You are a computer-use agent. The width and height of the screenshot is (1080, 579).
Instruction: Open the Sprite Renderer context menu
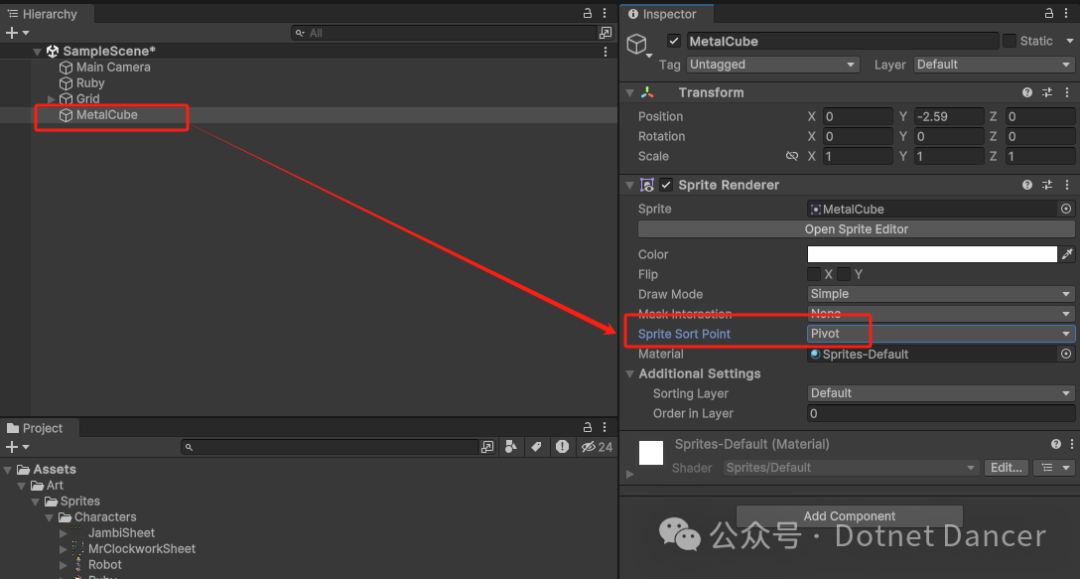[1067, 185]
